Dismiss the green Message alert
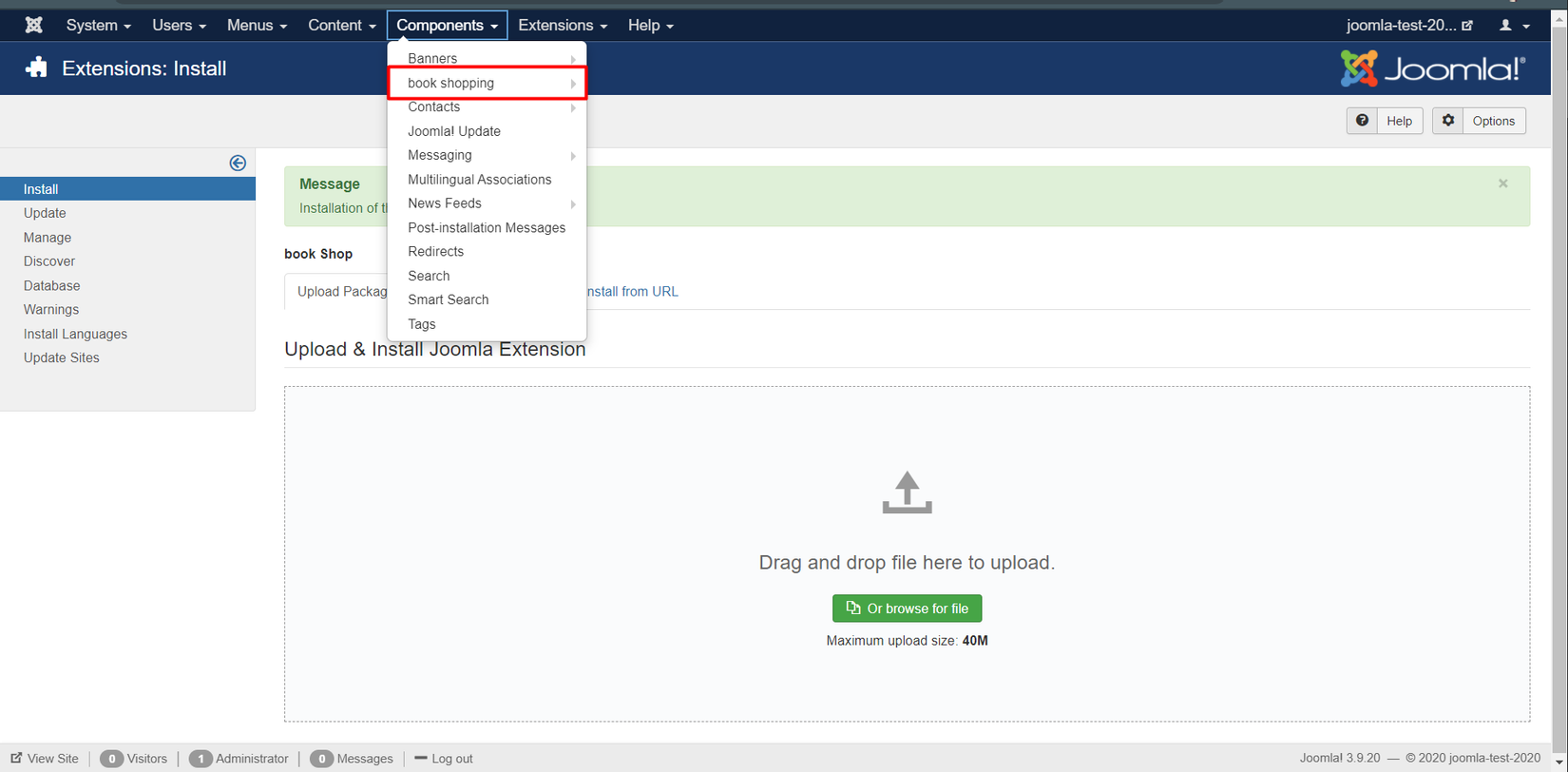Viewport: 1568px width, 772px height. (1503, 183)
